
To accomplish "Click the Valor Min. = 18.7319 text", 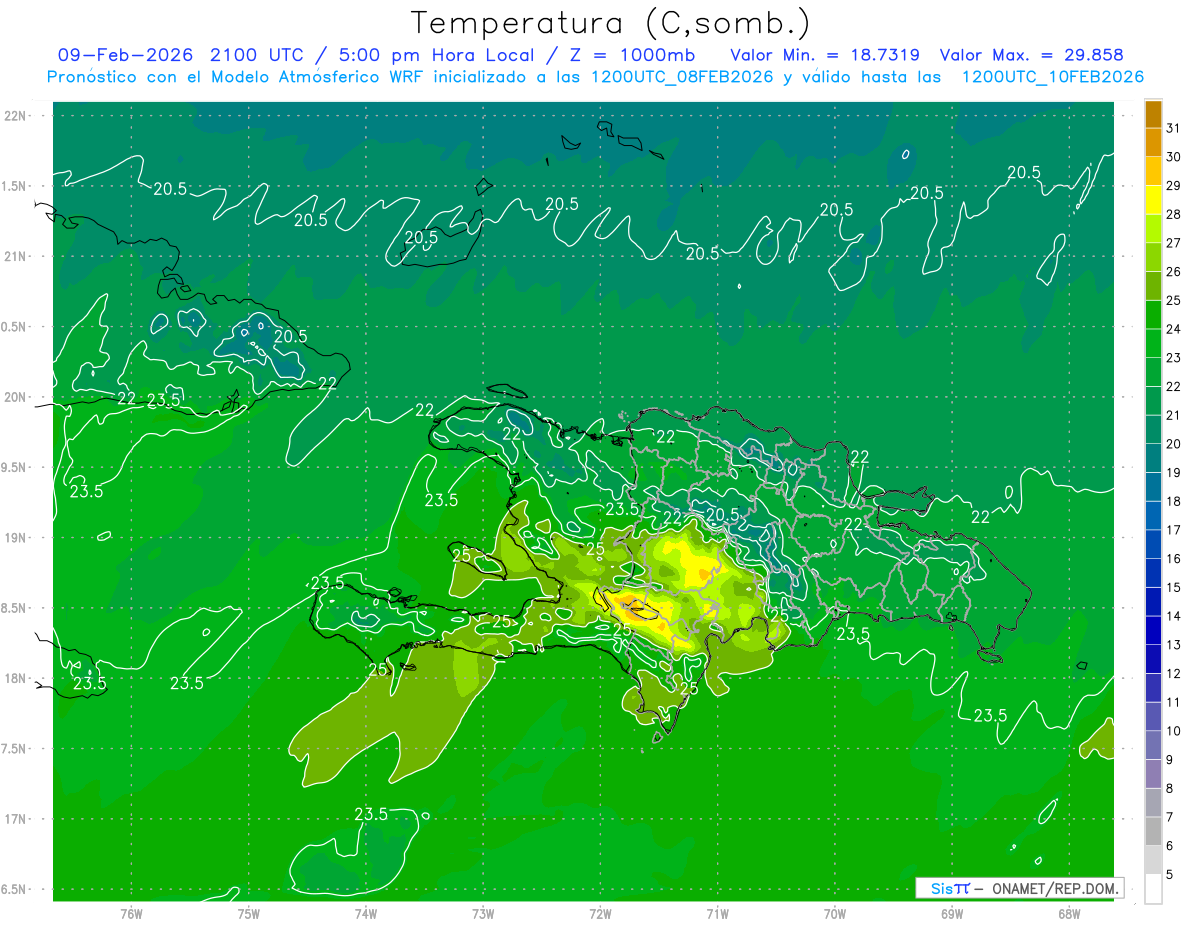I will pos(825,55).
